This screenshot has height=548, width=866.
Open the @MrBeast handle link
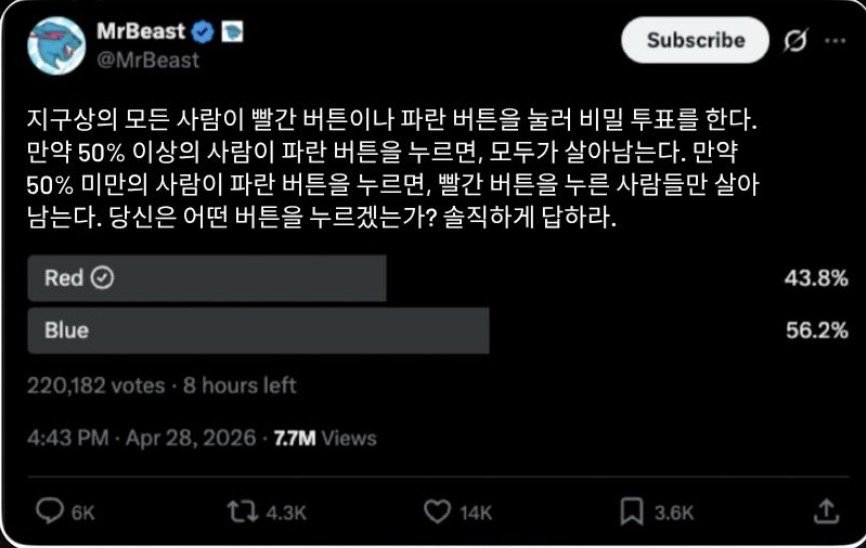click(148, 60)
